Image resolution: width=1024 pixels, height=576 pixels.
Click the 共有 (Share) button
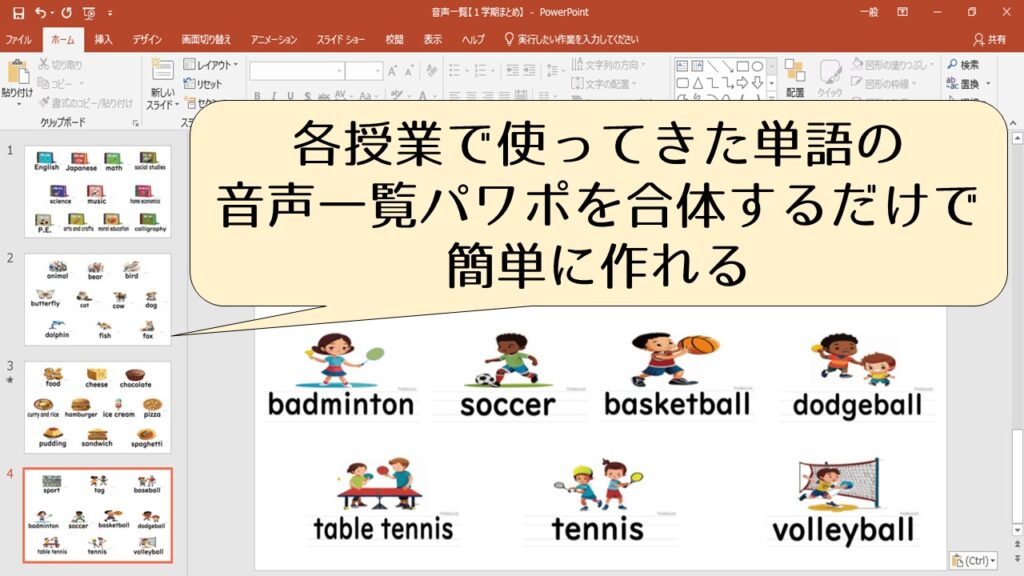tap(990, 40)
